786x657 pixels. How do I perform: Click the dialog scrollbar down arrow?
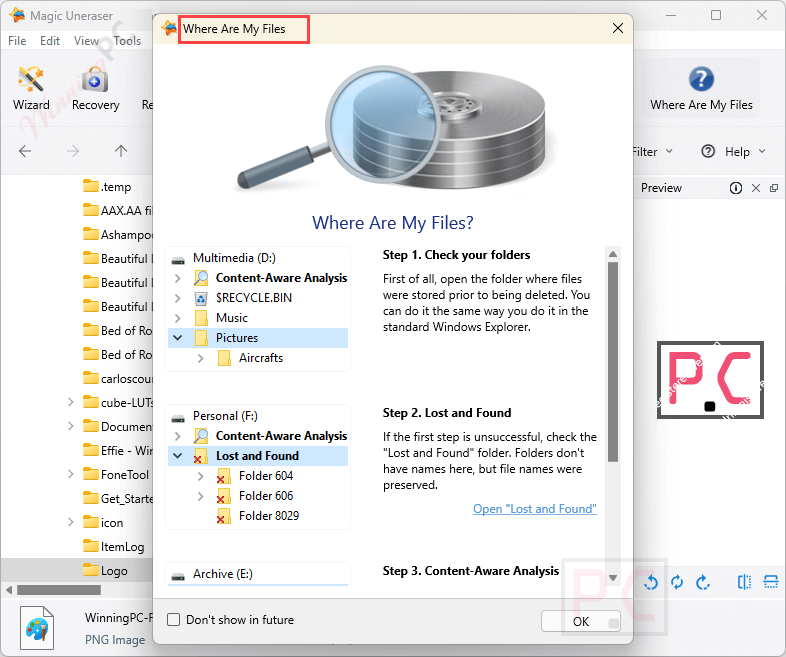(613, 578)
